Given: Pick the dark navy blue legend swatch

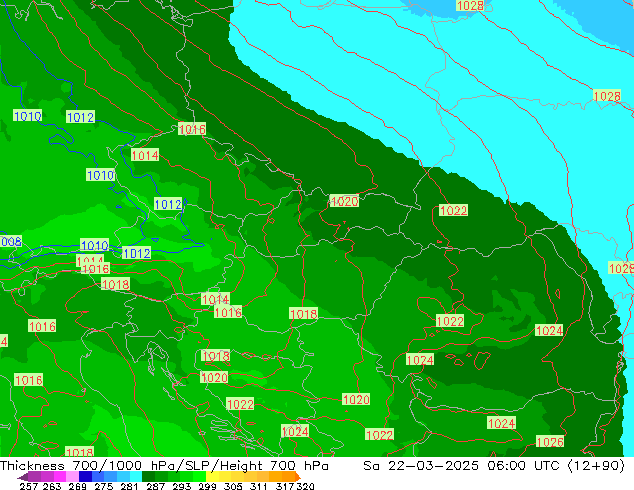Looking at the screenshot, I should click(x=85, y=477).
